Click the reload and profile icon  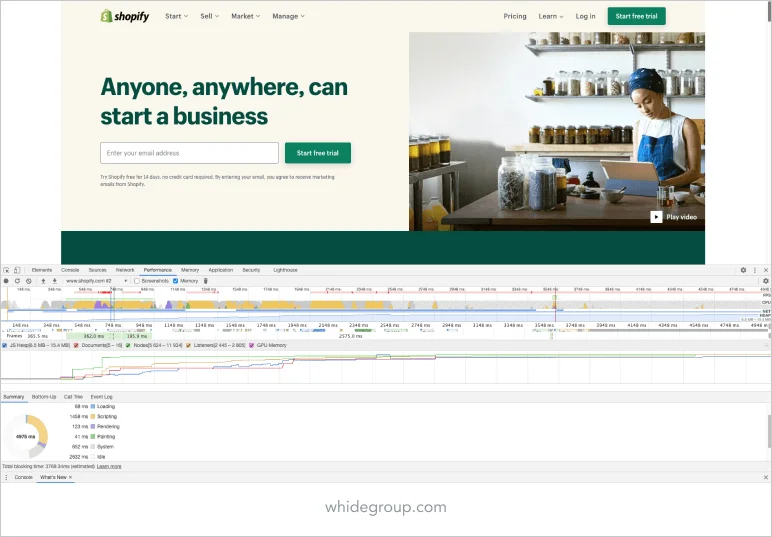pos(17,281)
